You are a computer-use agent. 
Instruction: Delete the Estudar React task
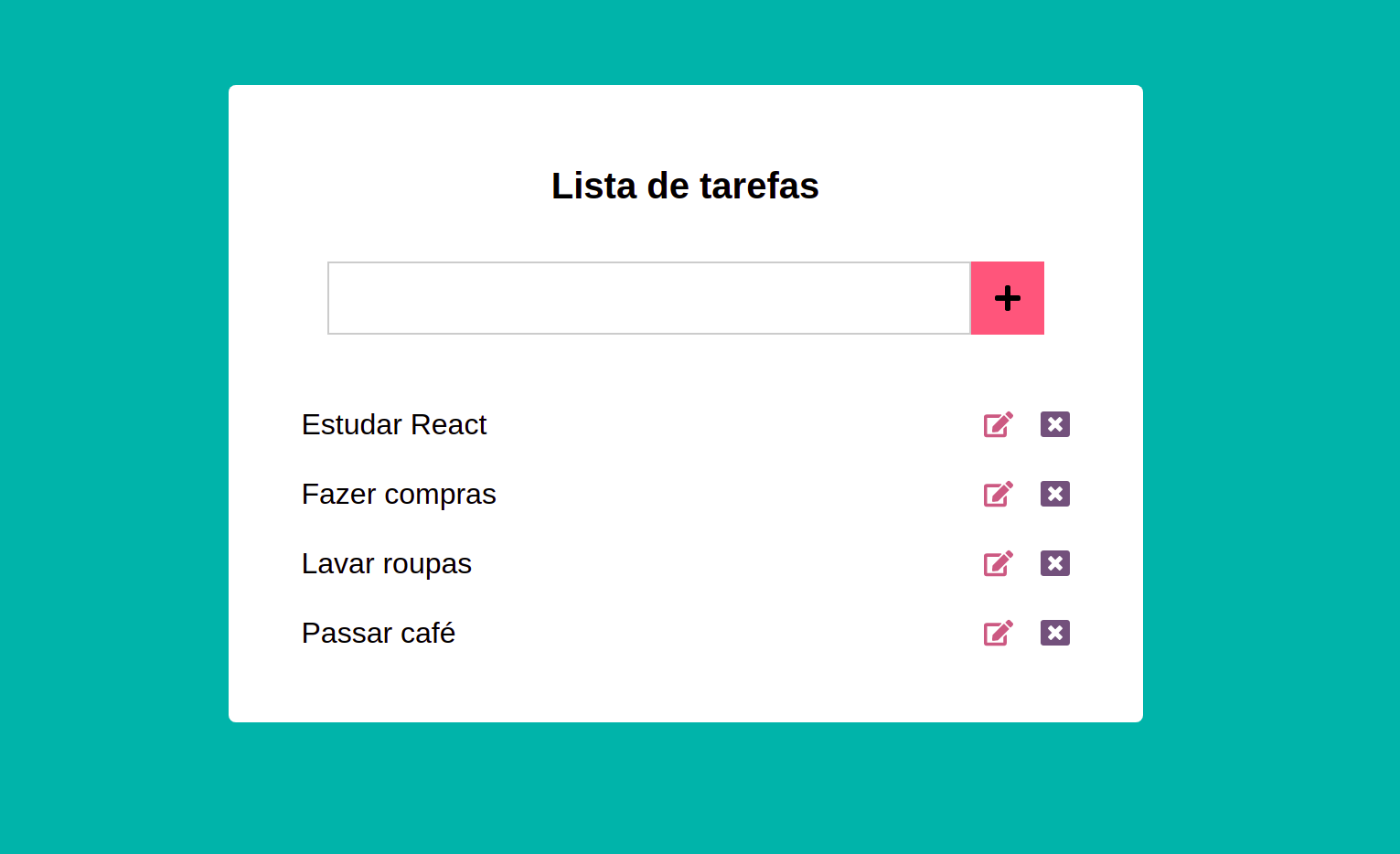[x=1054, y=424]
